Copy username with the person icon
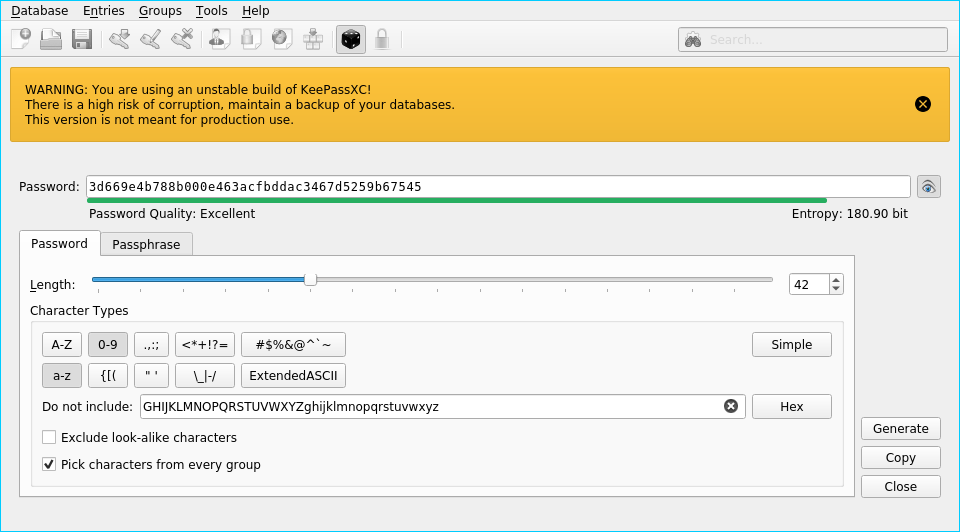This screenshot has width=960, height=532. [x=219, y=39]
